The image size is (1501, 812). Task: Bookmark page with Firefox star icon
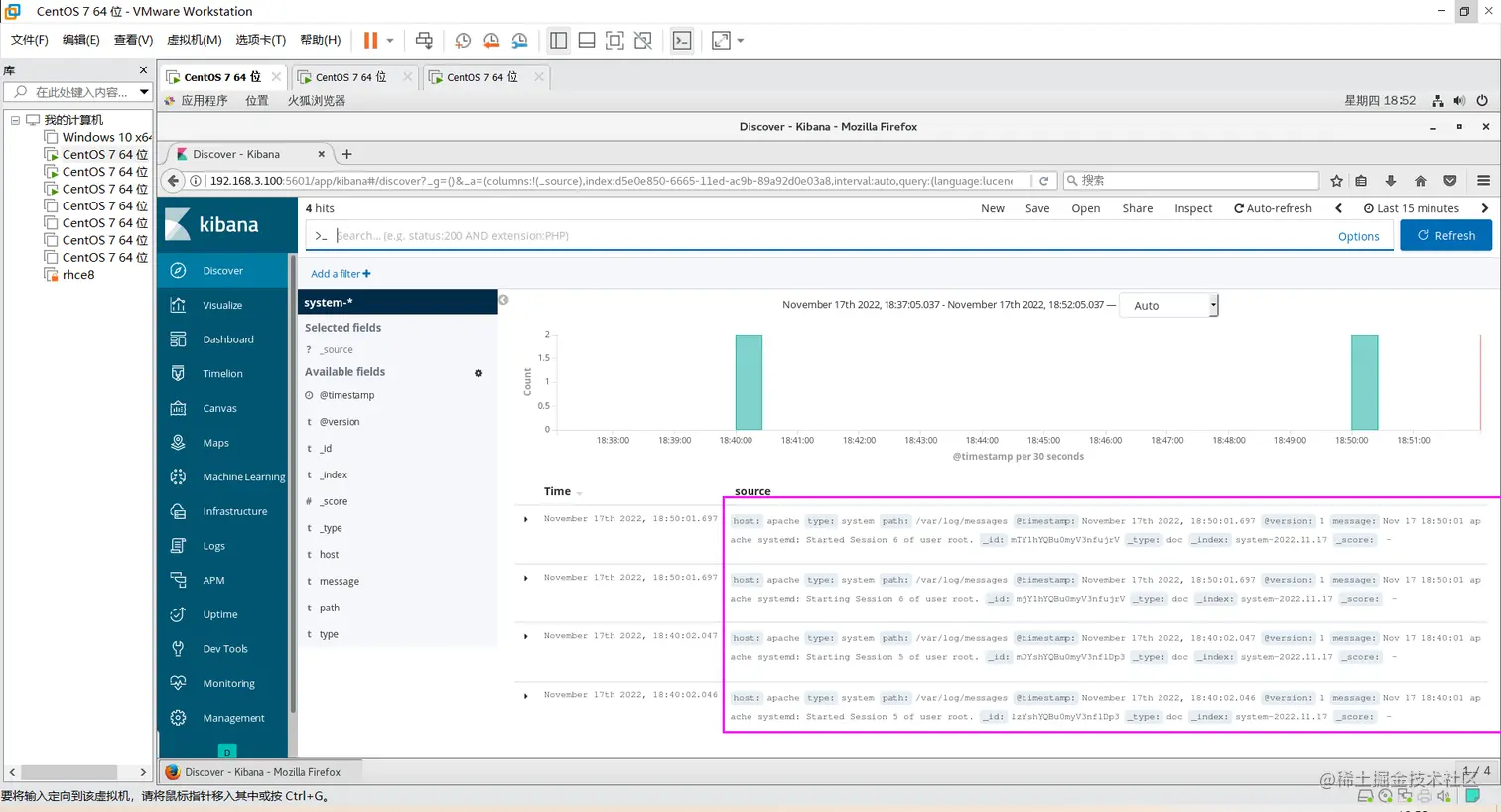pos(1336,181)
